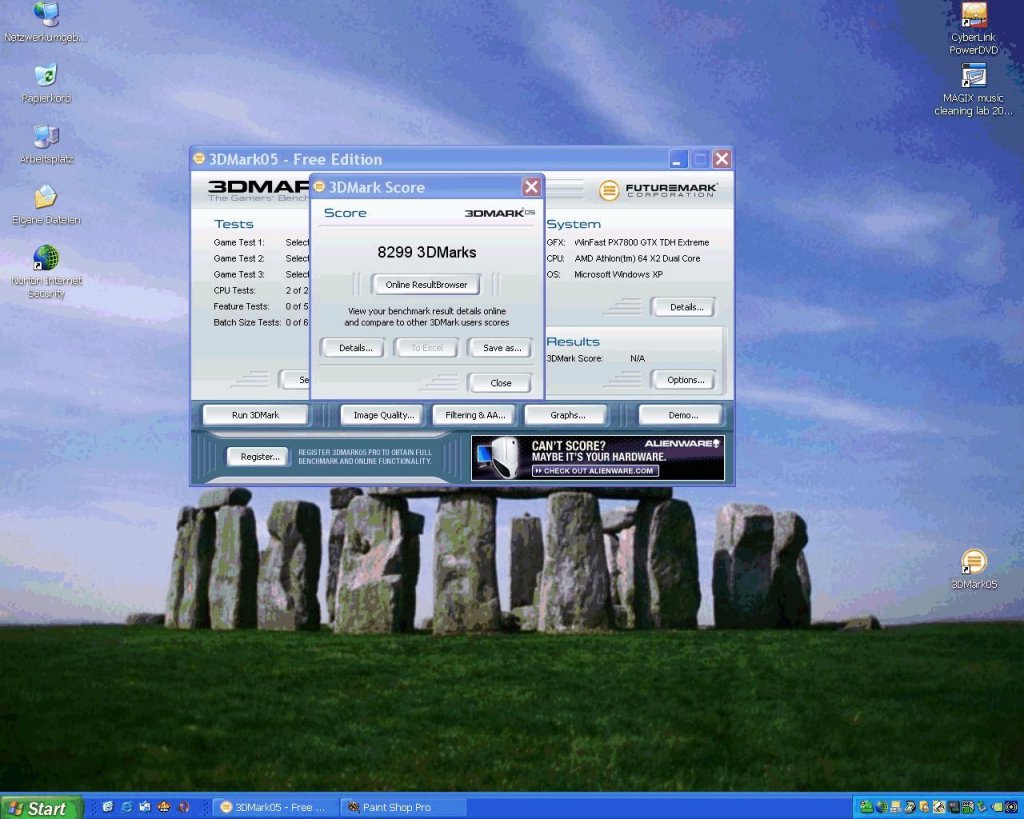1024x819 pixels.
Task: Click Close in the 3DMark Score dialog
Action: point(500,383)
